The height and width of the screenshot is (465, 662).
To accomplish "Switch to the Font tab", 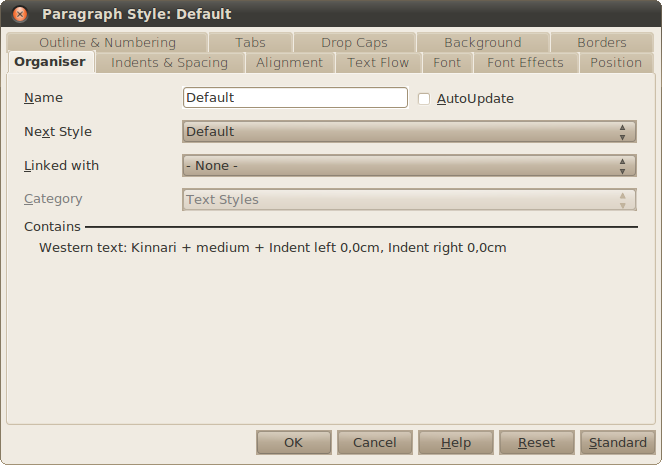I will pos(447,62).
